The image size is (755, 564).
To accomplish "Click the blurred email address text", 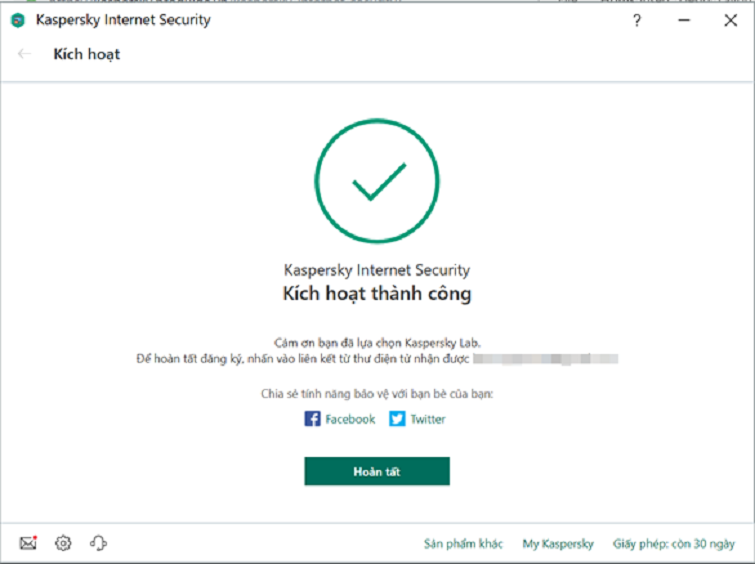I will [546, 357].
